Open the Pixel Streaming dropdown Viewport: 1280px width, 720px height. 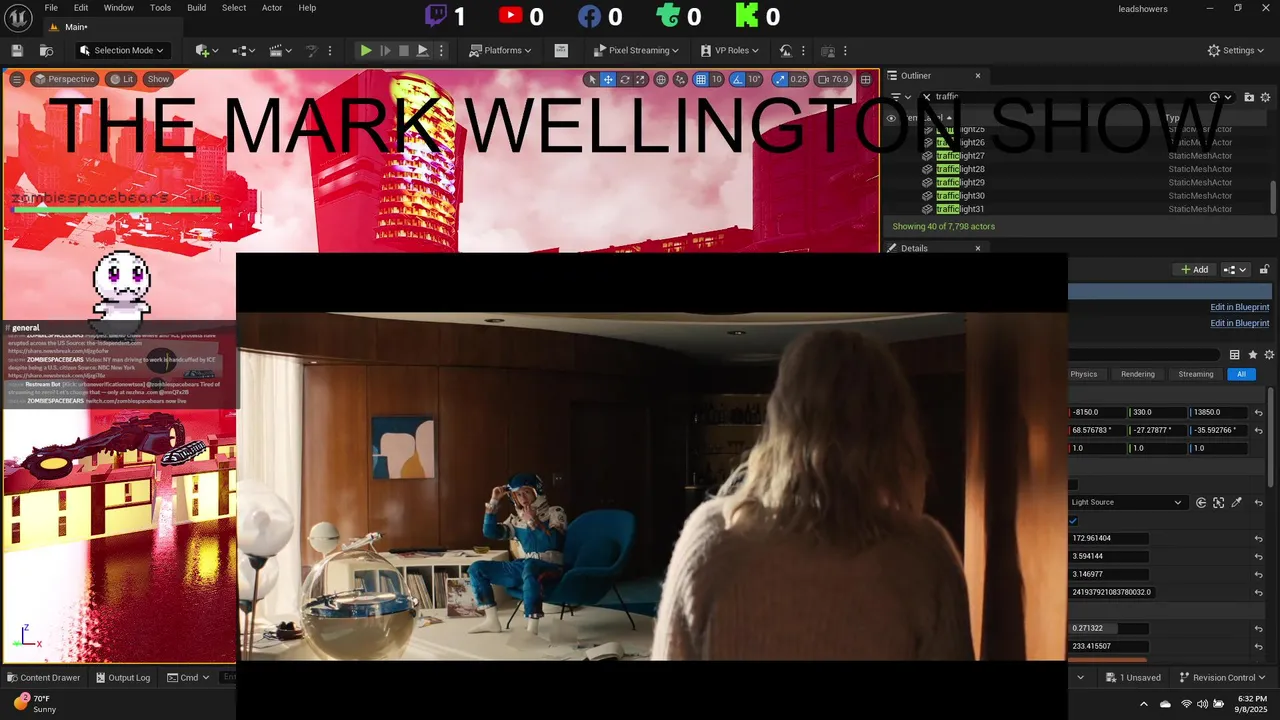tap(636, 50)
